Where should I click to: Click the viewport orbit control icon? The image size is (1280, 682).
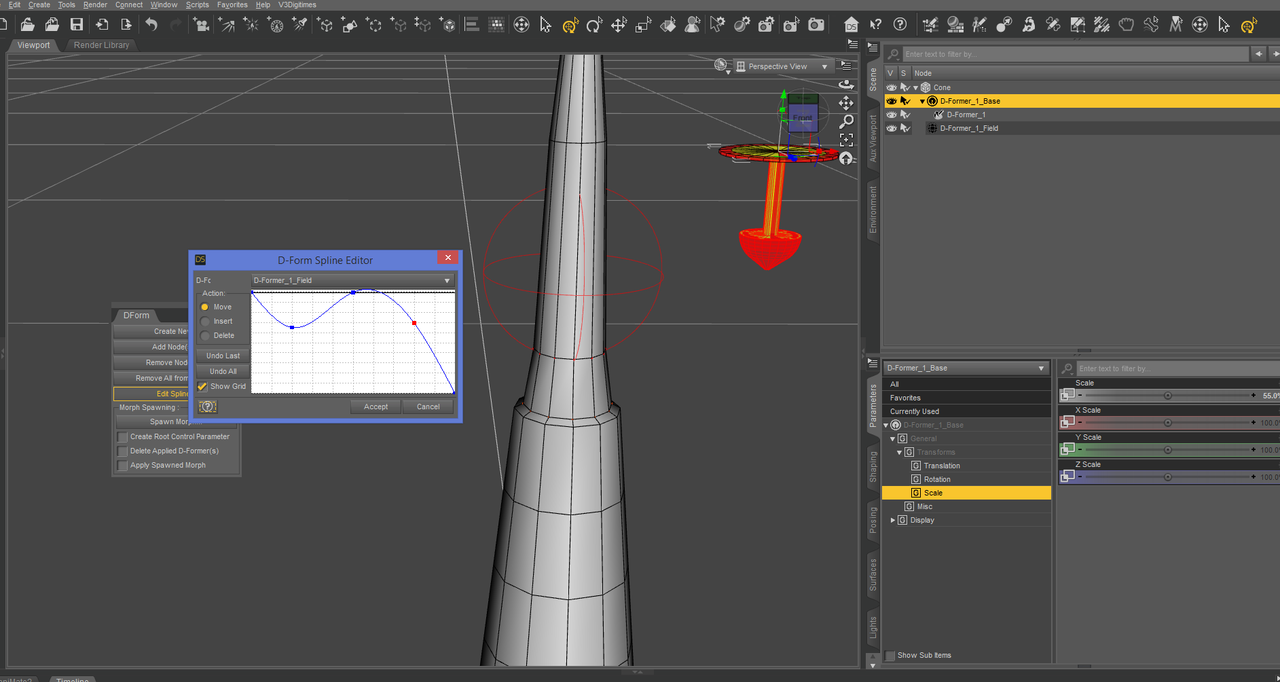tap(846, 85)
